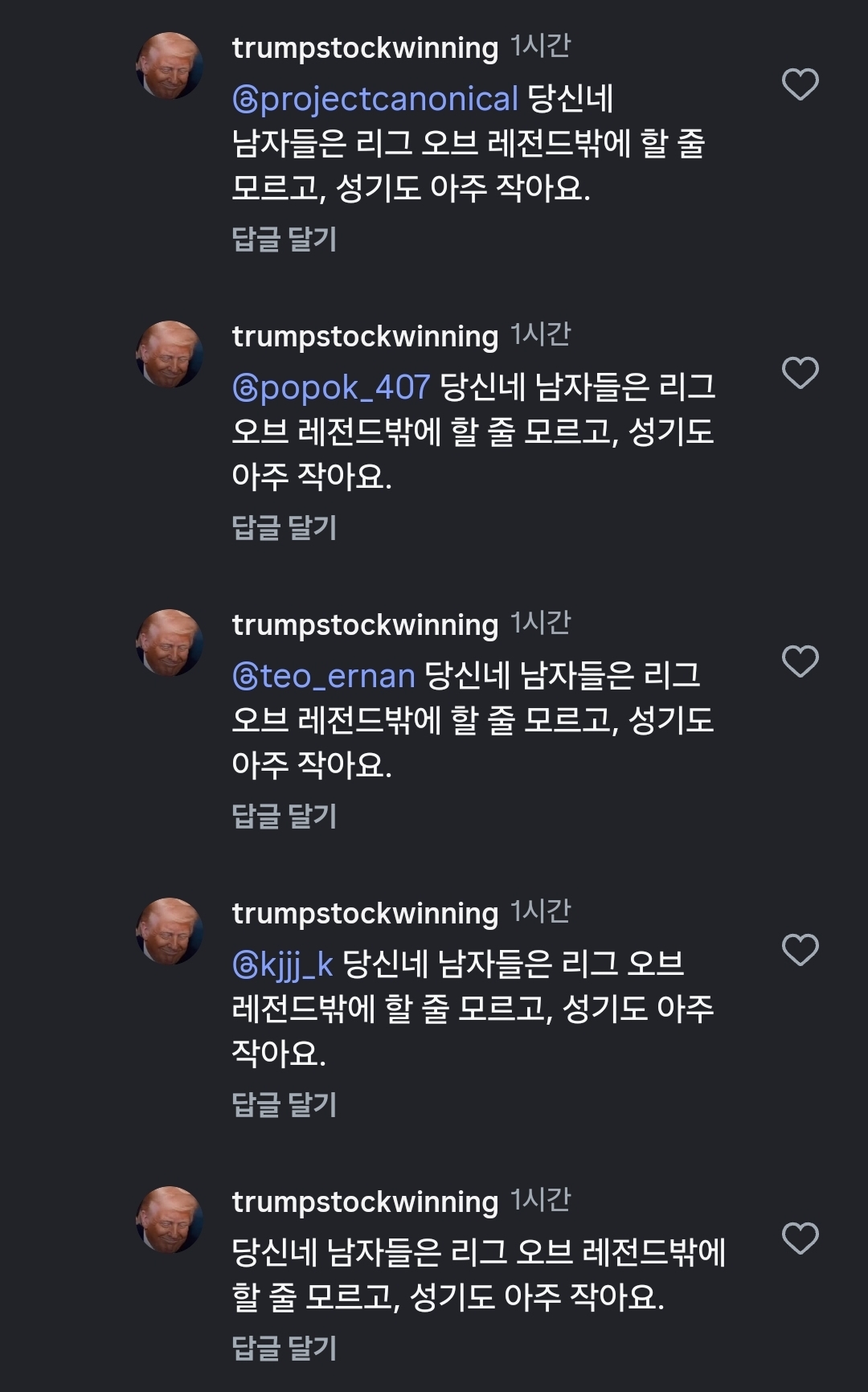This screenshot has height=1392, width=868.
Task: Visit the @teo_ernan mentioned profile
Action: click(324, 676)
